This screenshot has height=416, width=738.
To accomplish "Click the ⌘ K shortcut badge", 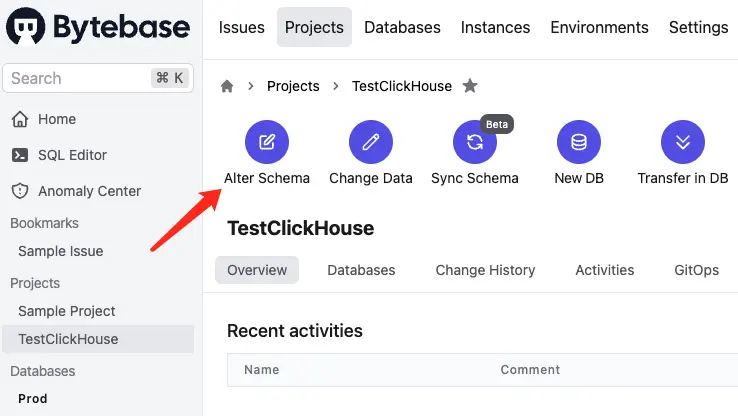I will point(170,78).
